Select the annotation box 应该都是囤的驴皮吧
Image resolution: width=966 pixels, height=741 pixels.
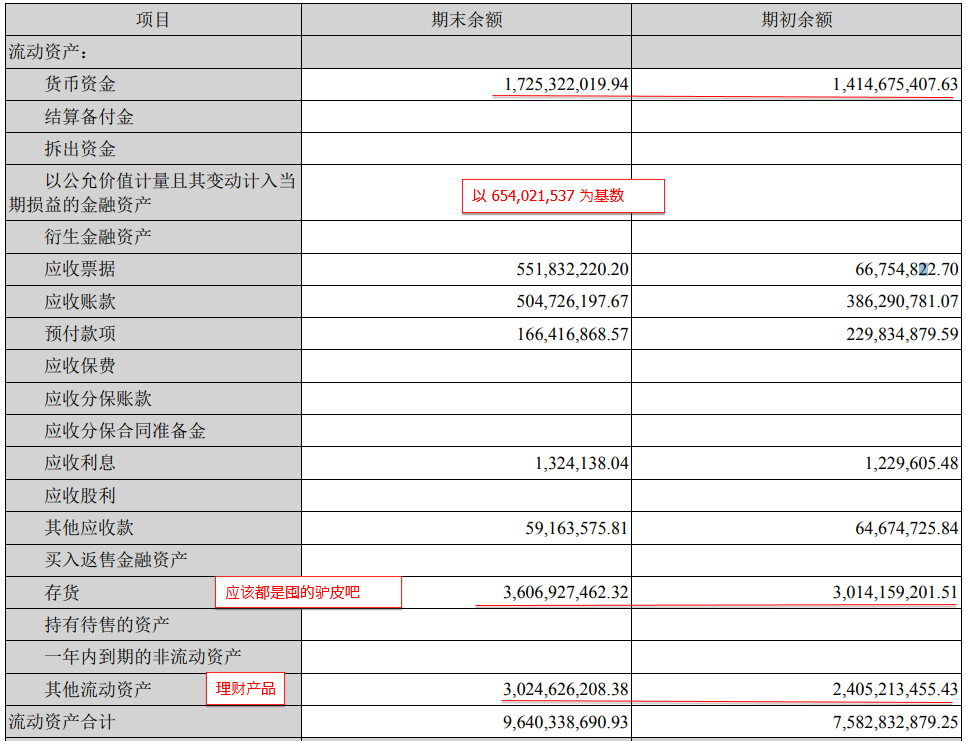[x=308, y=592]
